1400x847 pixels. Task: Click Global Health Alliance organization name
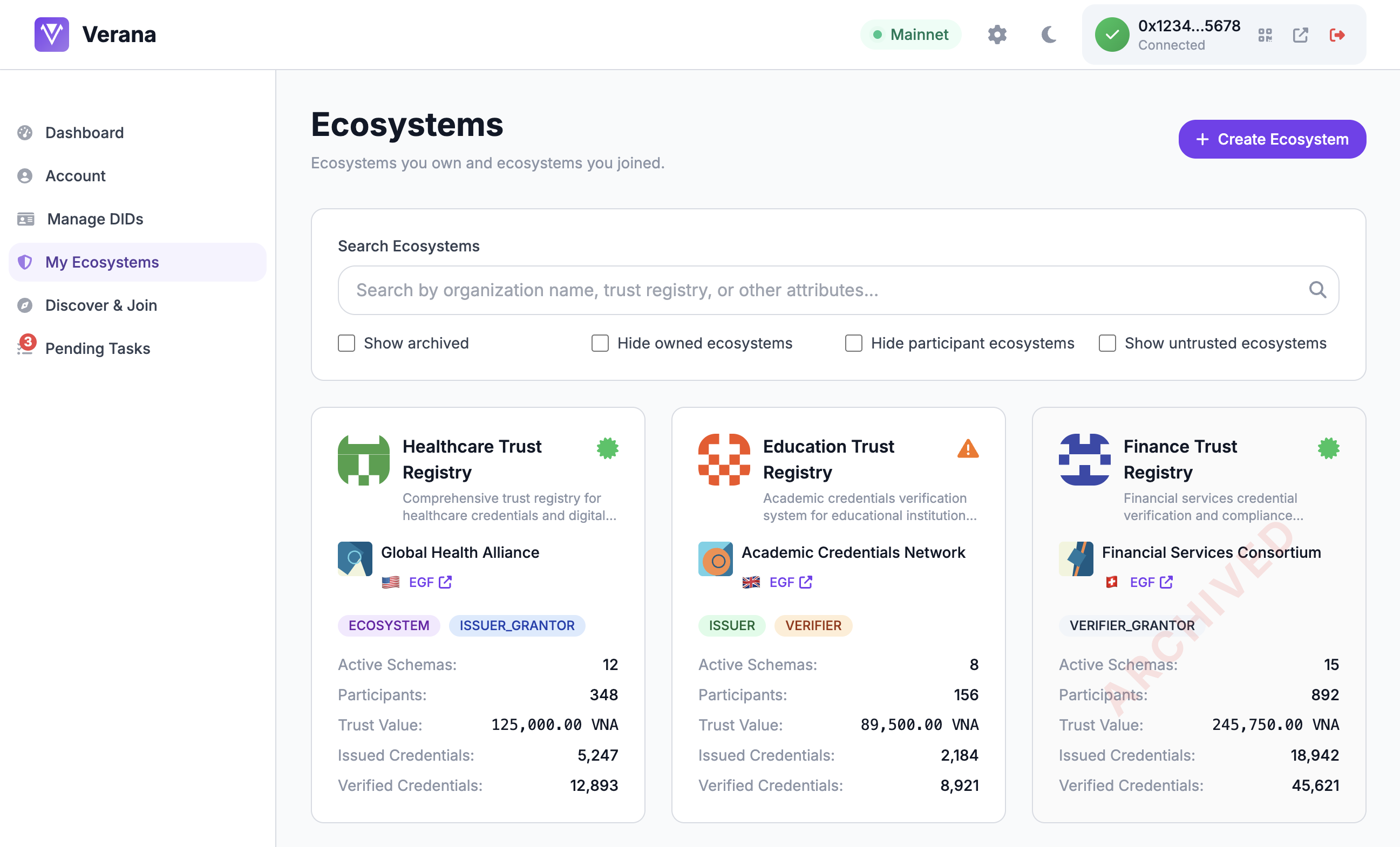[460, 552]
